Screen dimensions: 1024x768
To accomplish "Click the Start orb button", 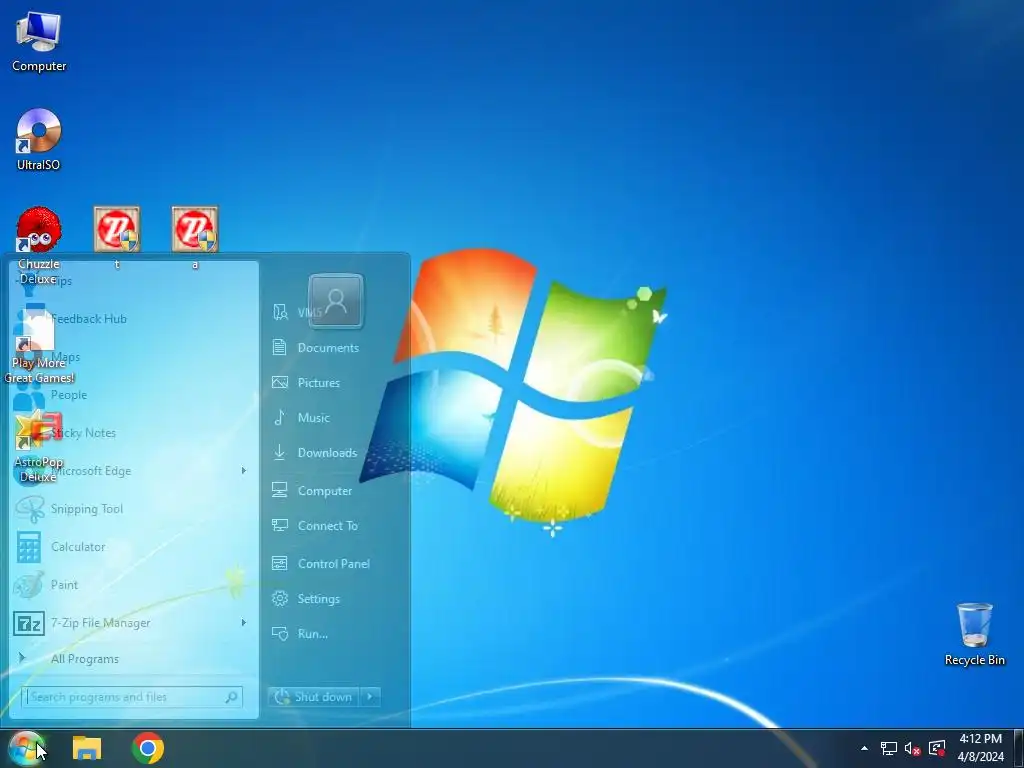I will [x=27, y=748].
